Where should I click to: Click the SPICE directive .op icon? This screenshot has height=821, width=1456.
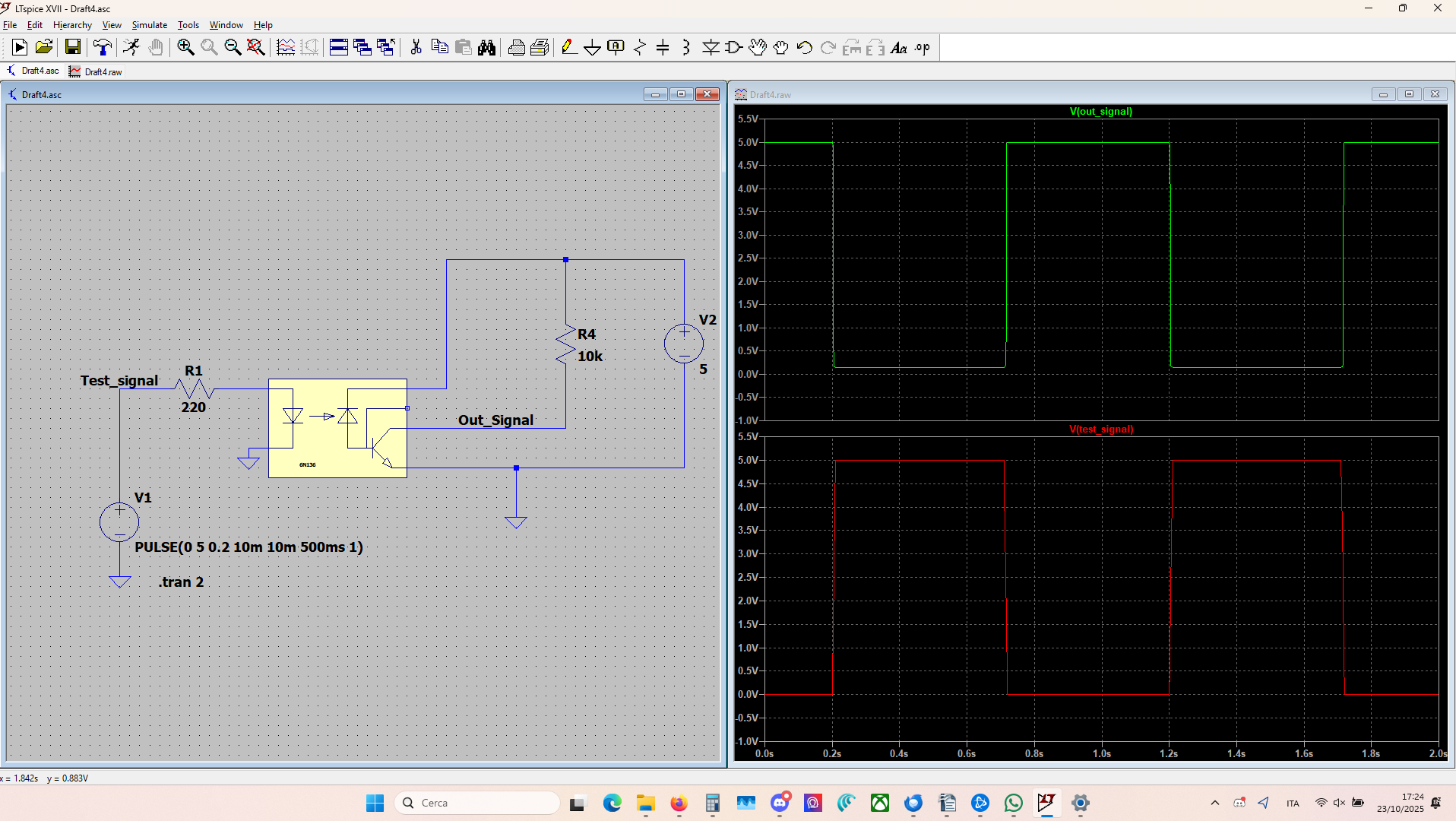coord(923,47)
